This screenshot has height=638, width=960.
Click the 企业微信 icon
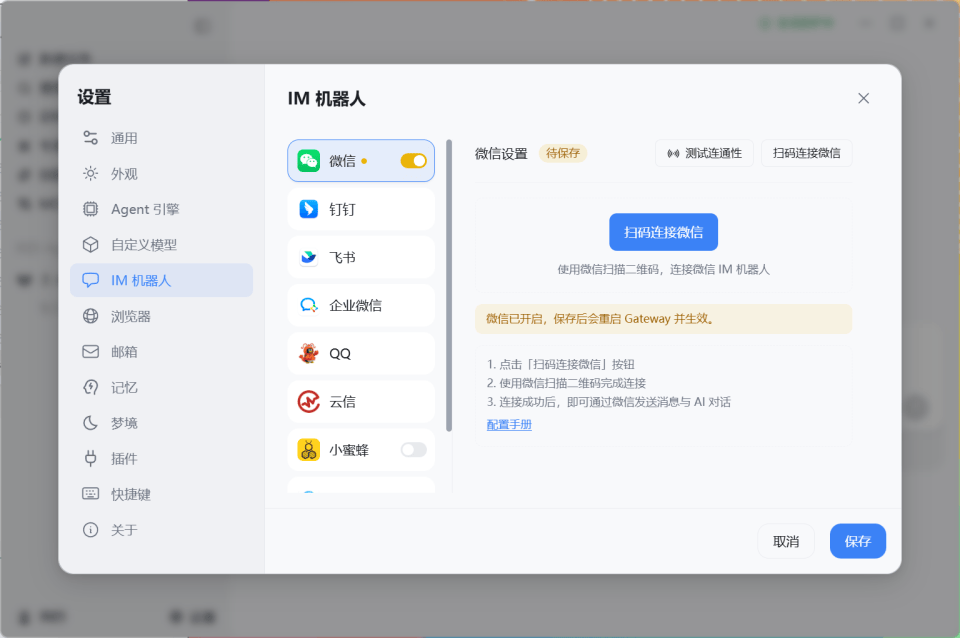click(309, 305)
